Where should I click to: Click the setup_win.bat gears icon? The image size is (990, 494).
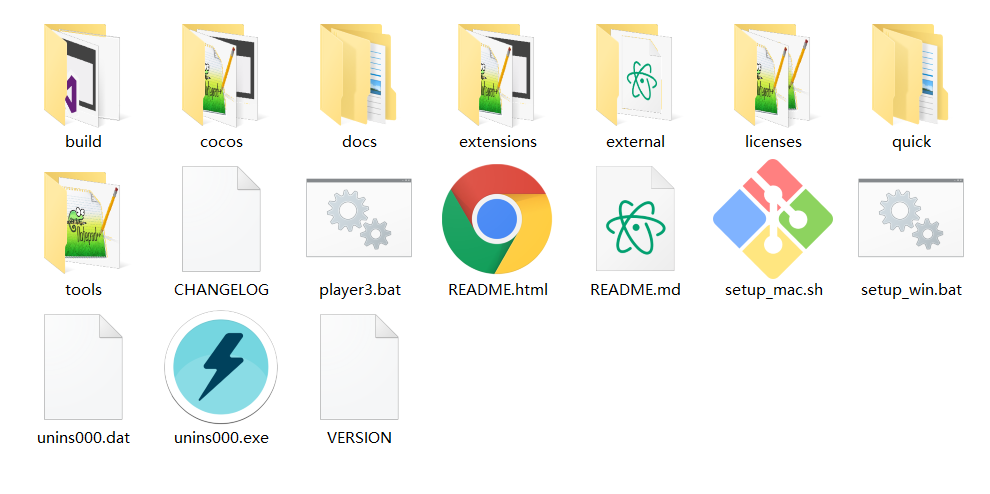[911, 217]
